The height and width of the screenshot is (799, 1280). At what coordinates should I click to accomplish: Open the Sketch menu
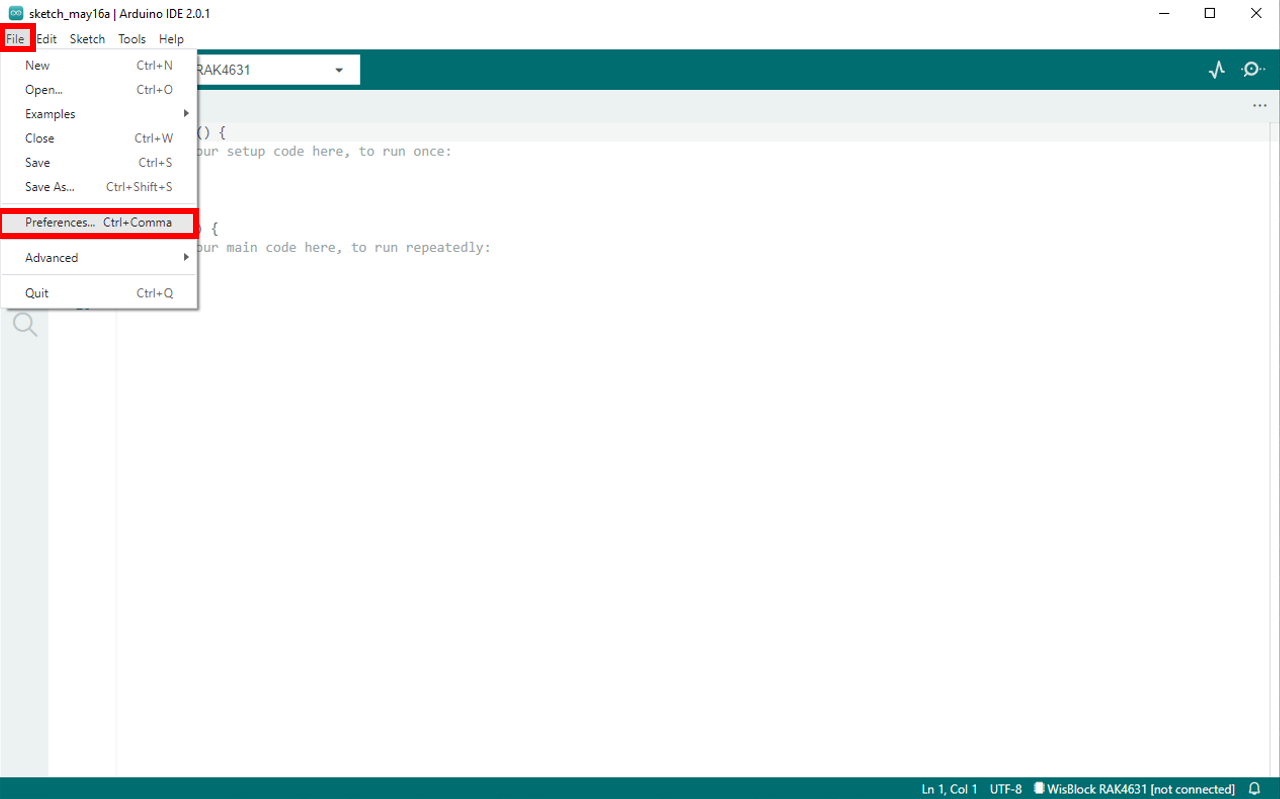pyautogui.click(x=87, y=39)
